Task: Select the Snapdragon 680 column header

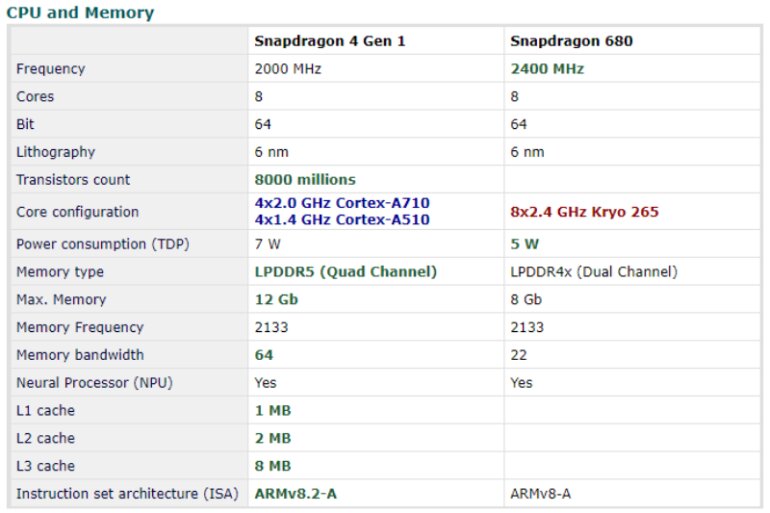Action: 572,41
